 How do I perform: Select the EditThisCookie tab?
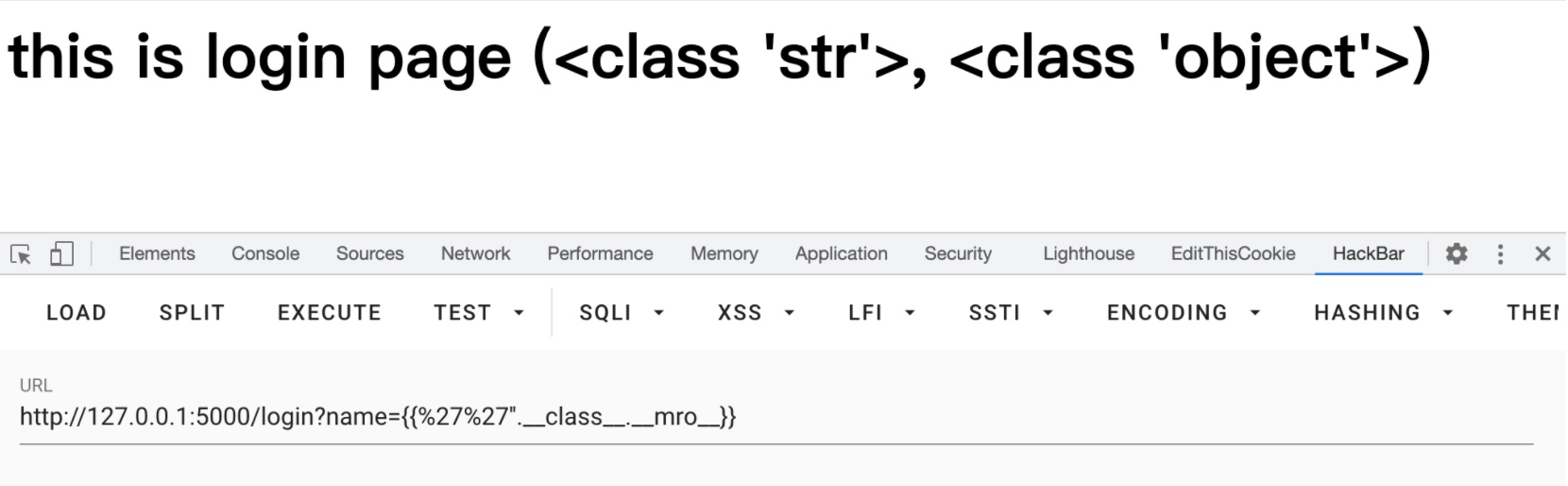point(1233,253)
